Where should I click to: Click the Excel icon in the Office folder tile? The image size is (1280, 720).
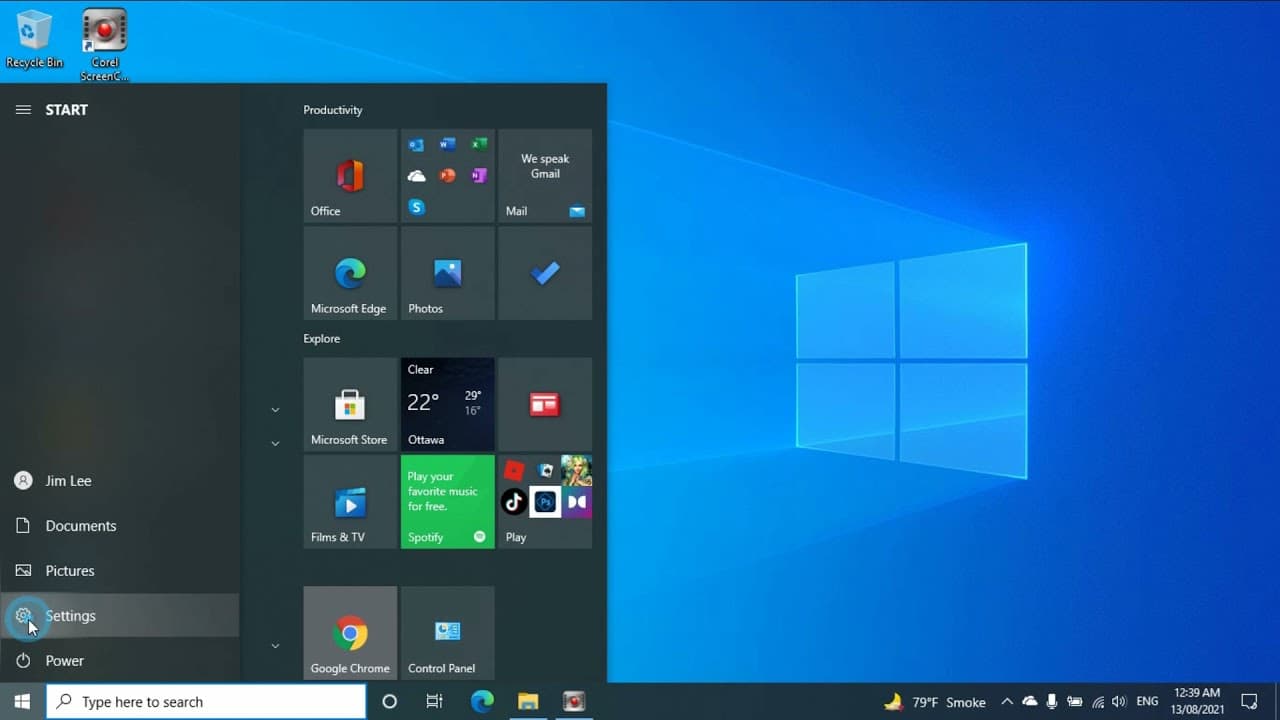click(x=479, y=145)
